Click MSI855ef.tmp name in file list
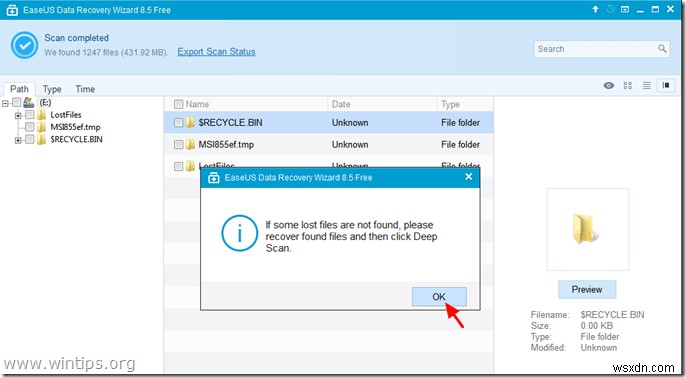 click(x=226, y=144)
